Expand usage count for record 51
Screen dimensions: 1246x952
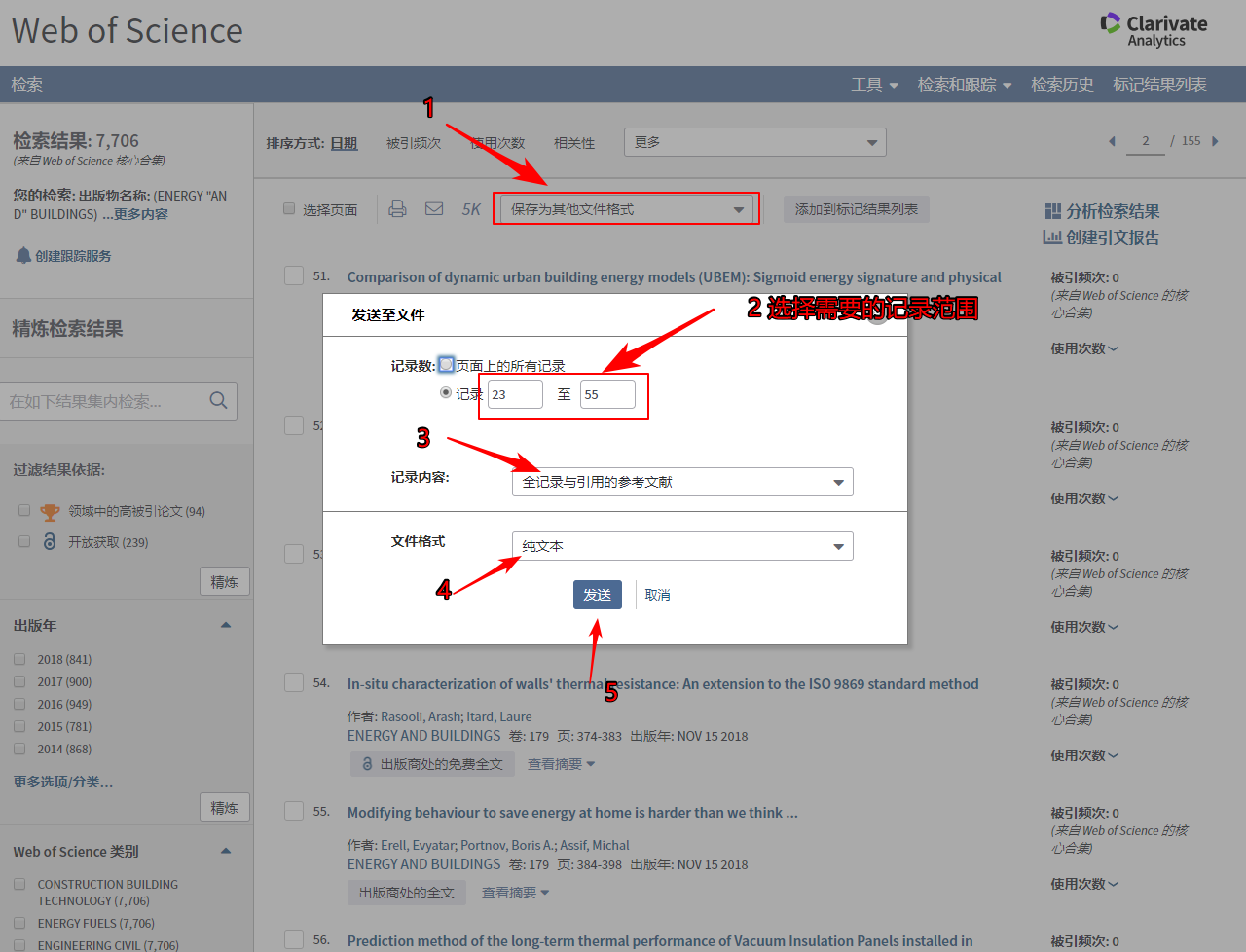(x=1084, y=348)
